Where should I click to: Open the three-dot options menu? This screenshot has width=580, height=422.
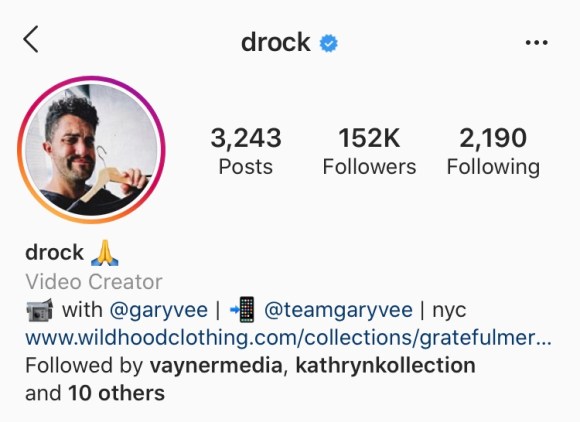(x=536, y=43)
